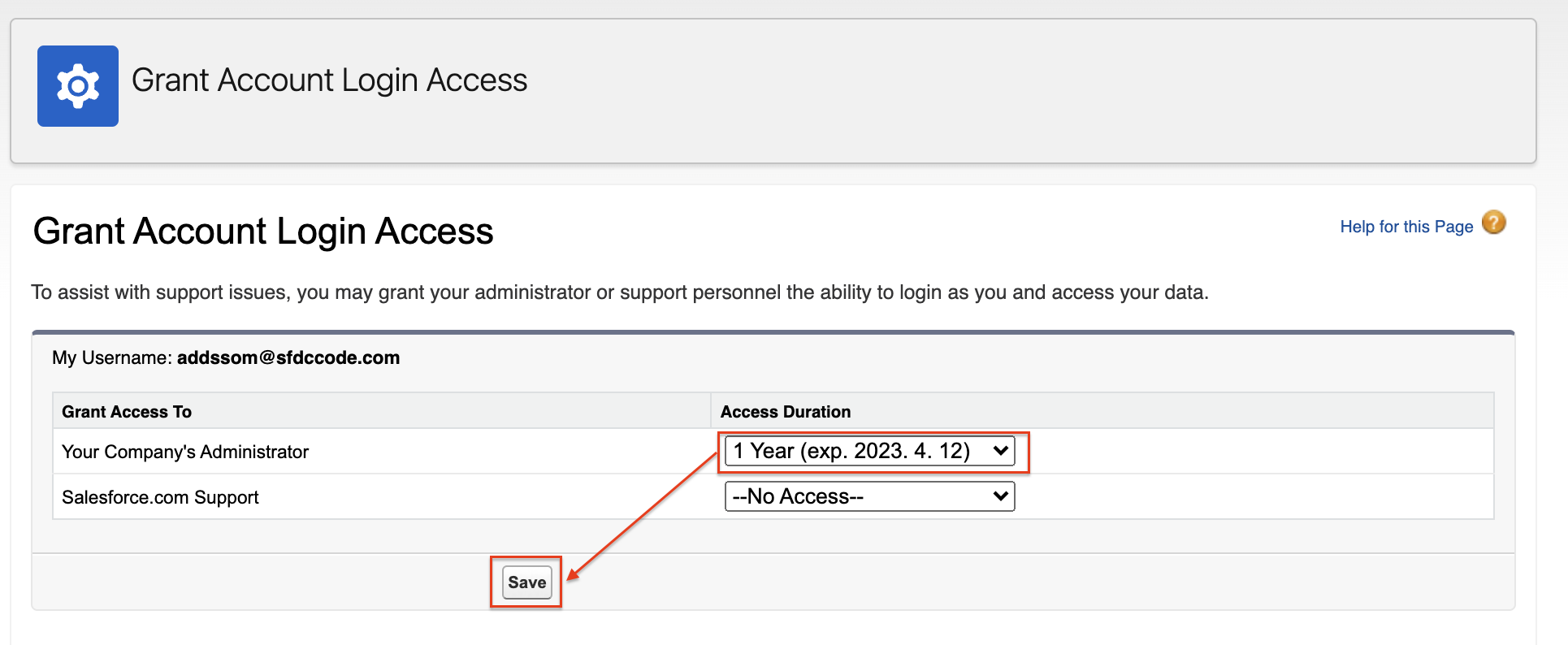Image resolution: width=1568 pixels, height=645 pixels.
Task: Select the Your Company's Administrator row label
Action: (x=185, y=452)
